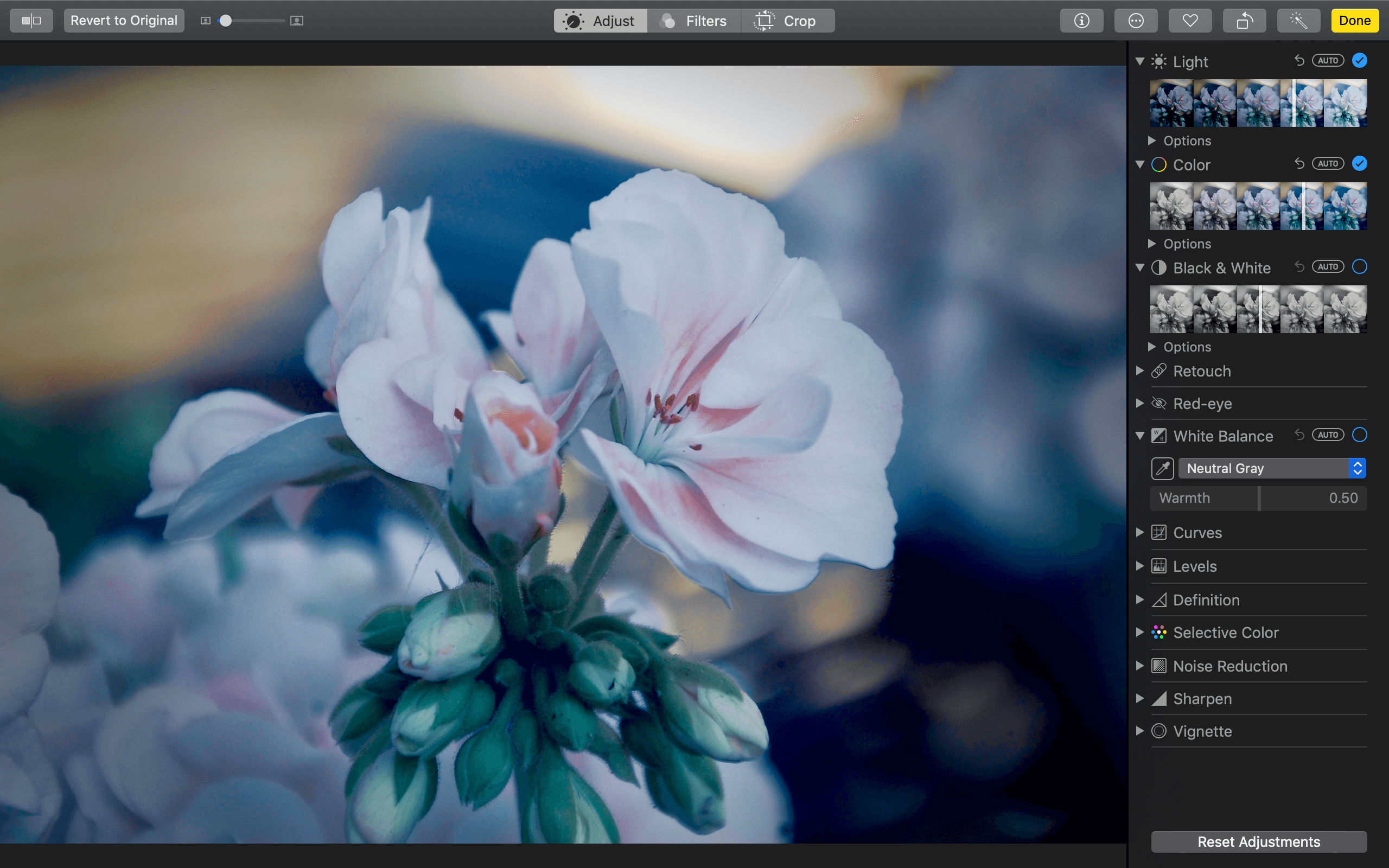Toggle the Light adjustment checkbox
The width and height of the screenshot is (1389, 868).
(1359, 60)
